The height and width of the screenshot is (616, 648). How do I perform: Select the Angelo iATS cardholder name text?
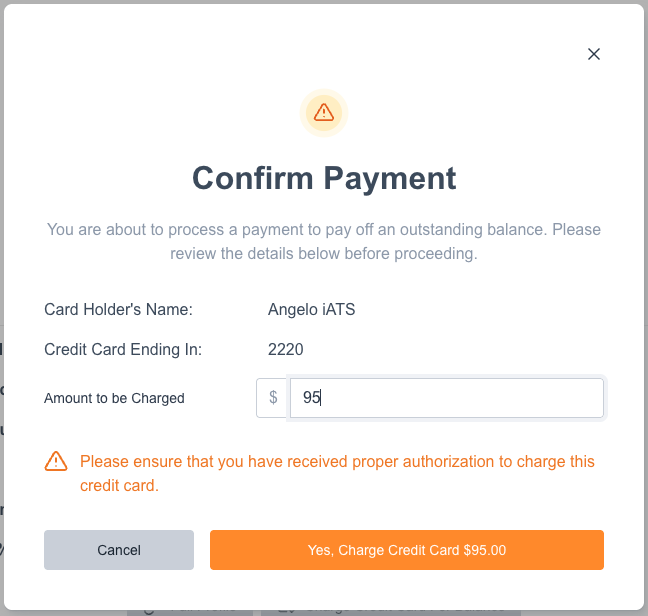[x=311, y=309]
